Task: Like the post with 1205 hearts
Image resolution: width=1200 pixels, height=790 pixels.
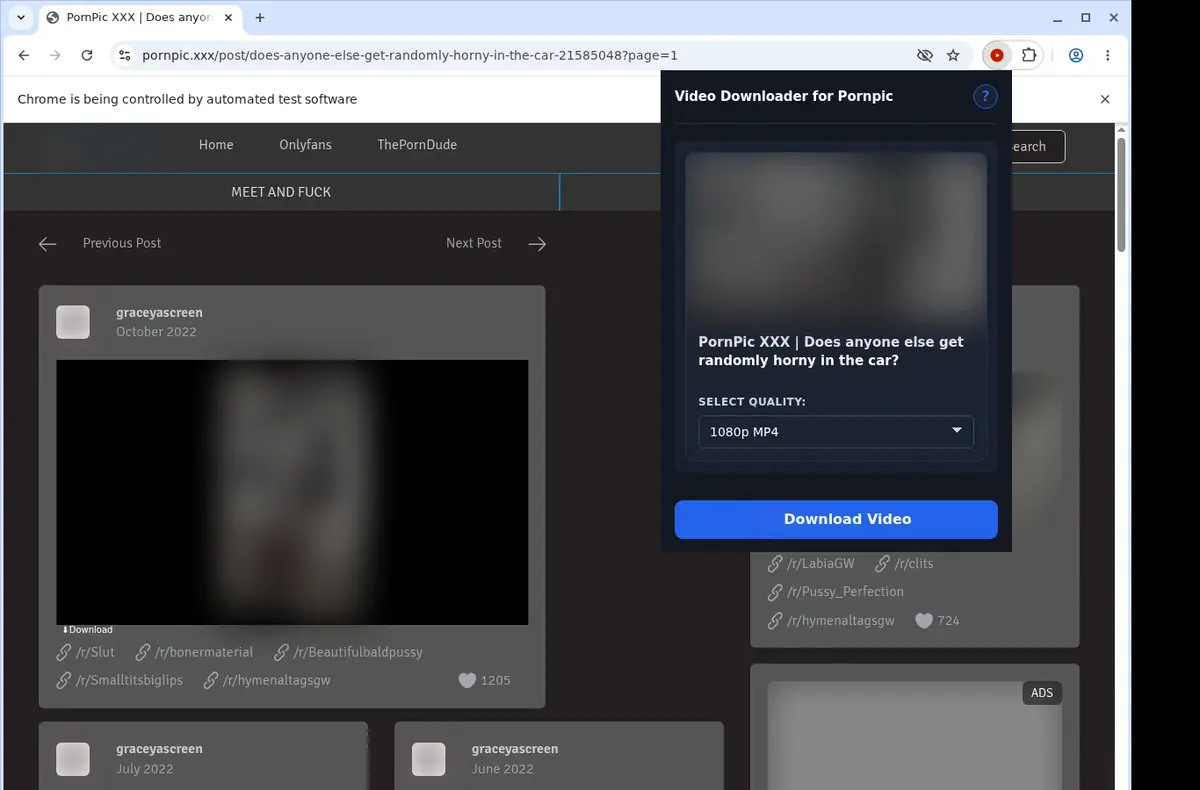Action: 467,680
